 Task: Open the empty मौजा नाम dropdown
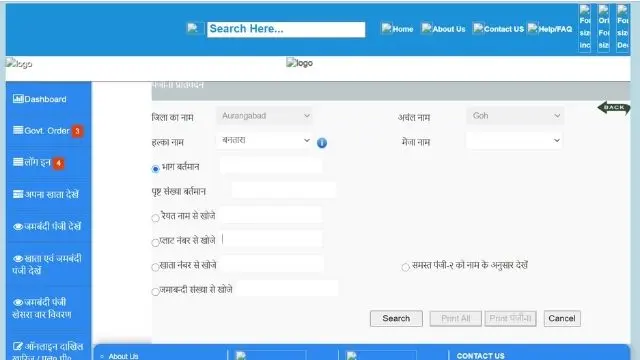[x=515, y=140]
